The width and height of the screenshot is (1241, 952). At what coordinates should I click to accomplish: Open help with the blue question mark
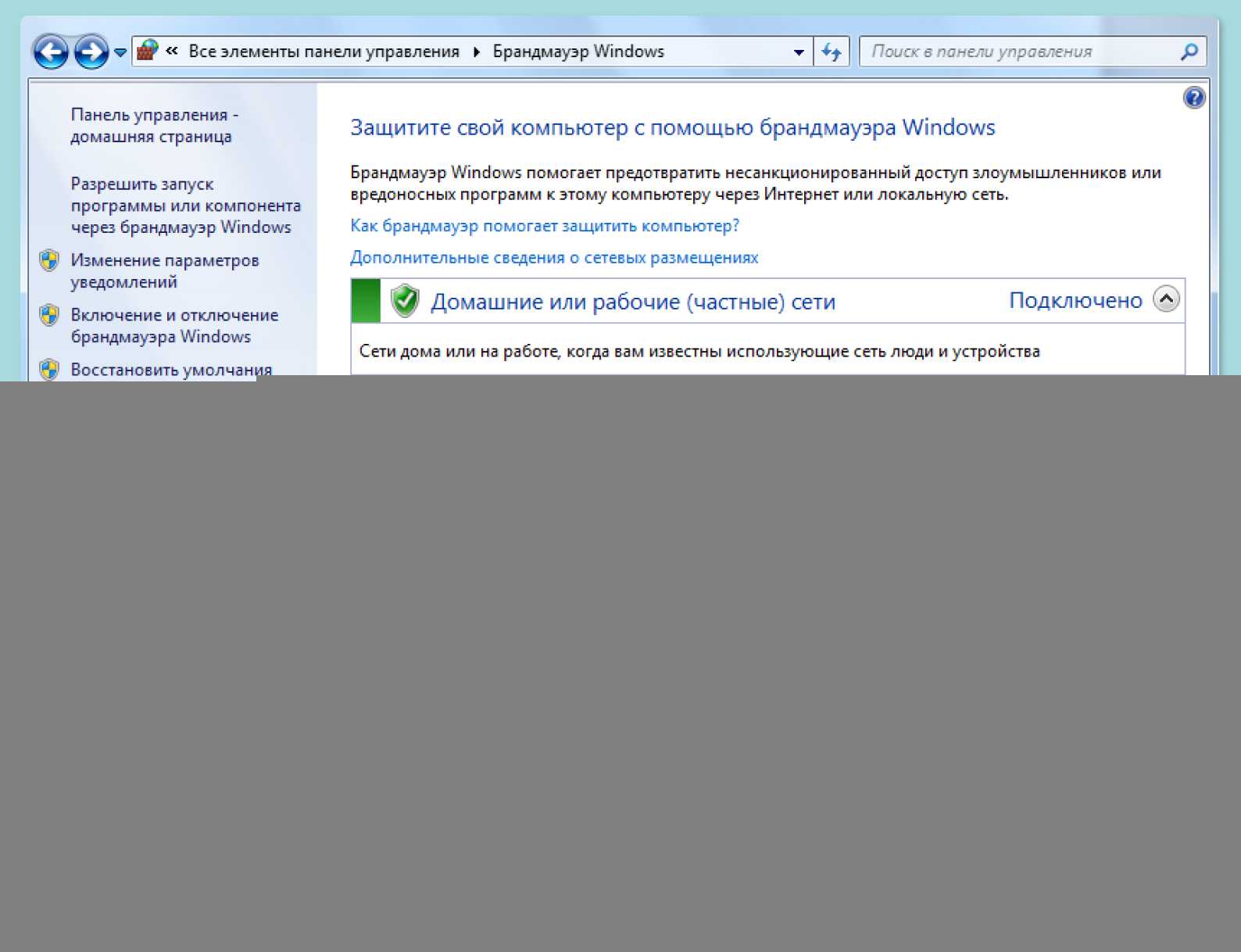(x=1194, y=98)
